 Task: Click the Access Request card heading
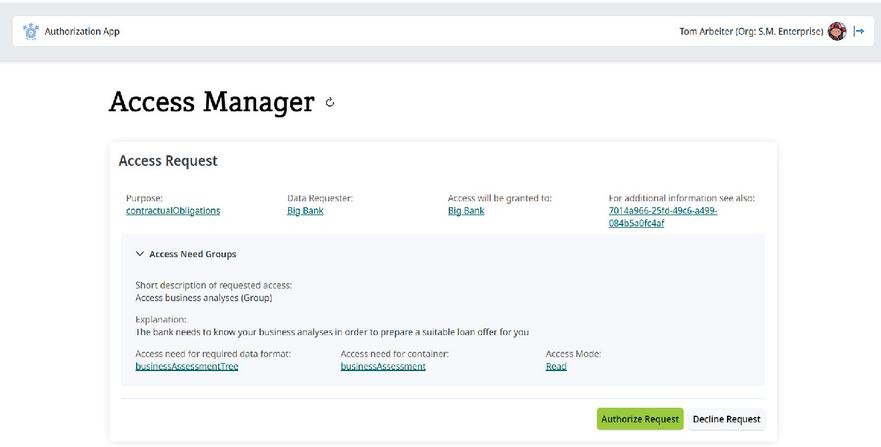(168, 161)
